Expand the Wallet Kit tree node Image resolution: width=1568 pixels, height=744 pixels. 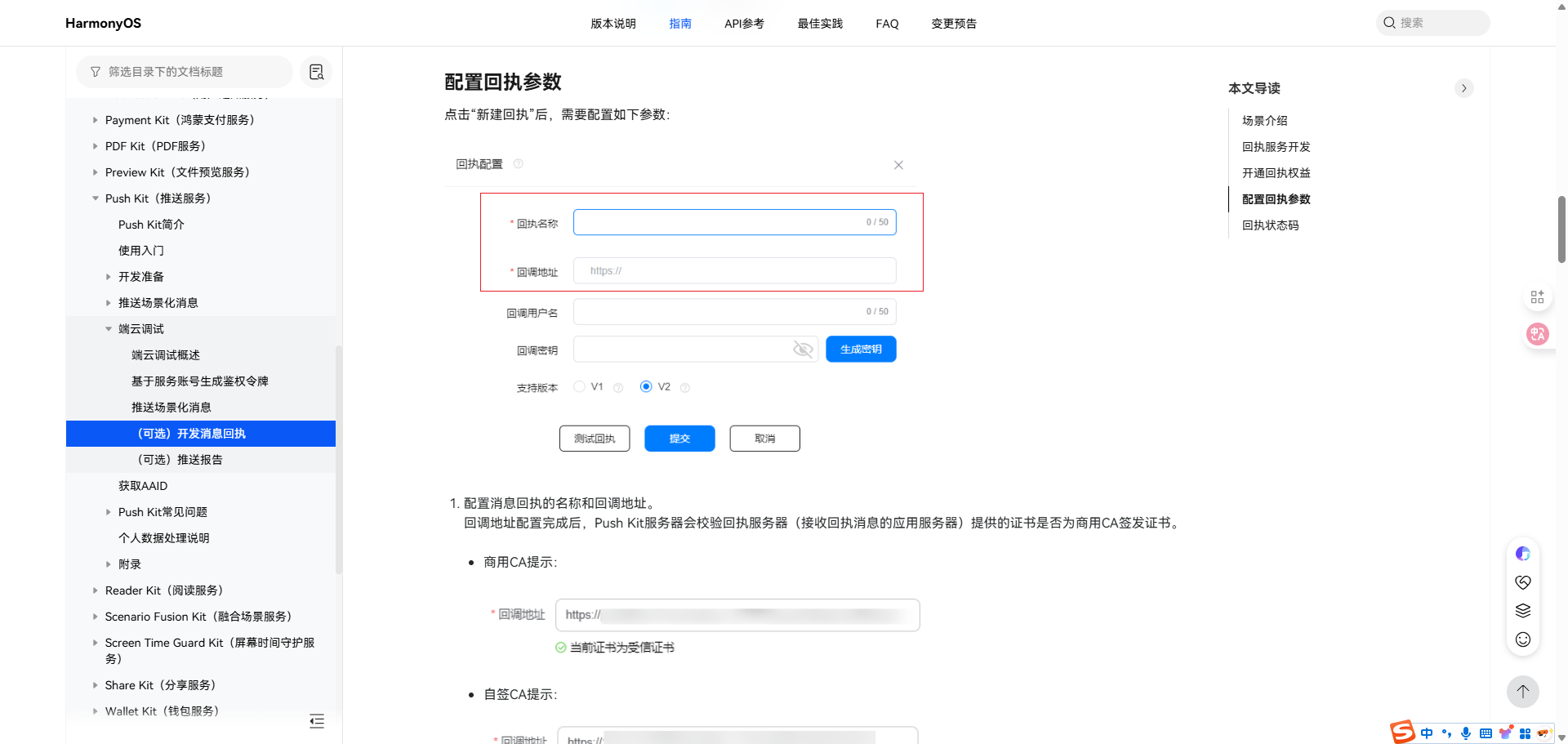coord(96,711)
